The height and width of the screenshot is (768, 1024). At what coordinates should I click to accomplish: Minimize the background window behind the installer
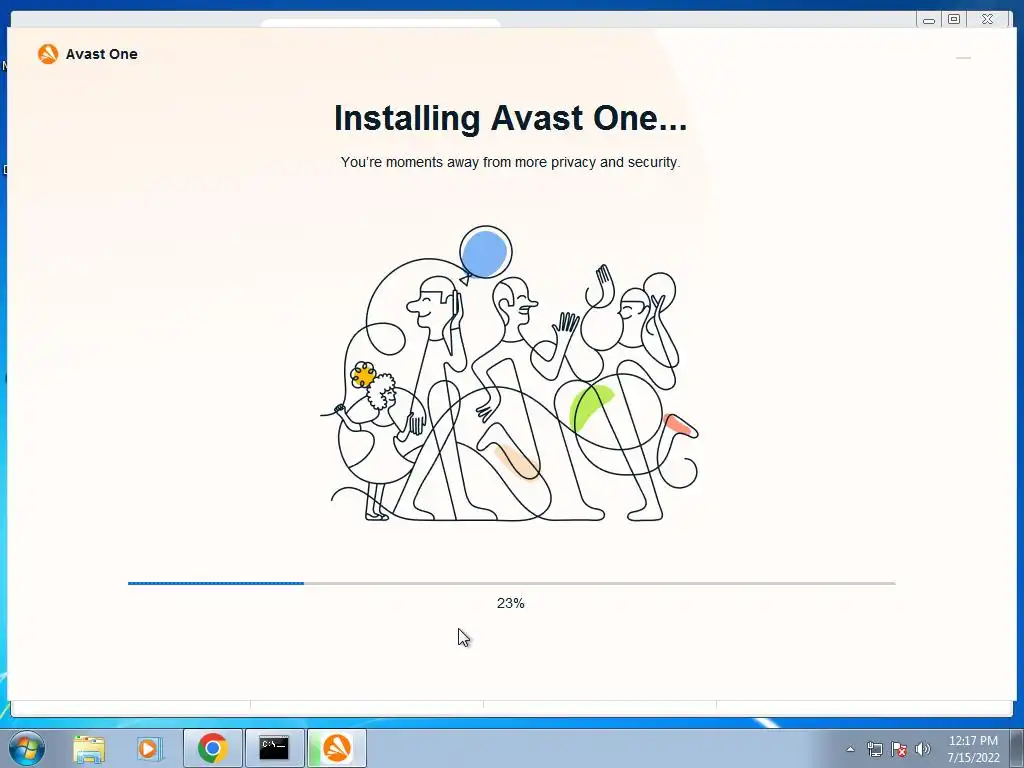929,20
